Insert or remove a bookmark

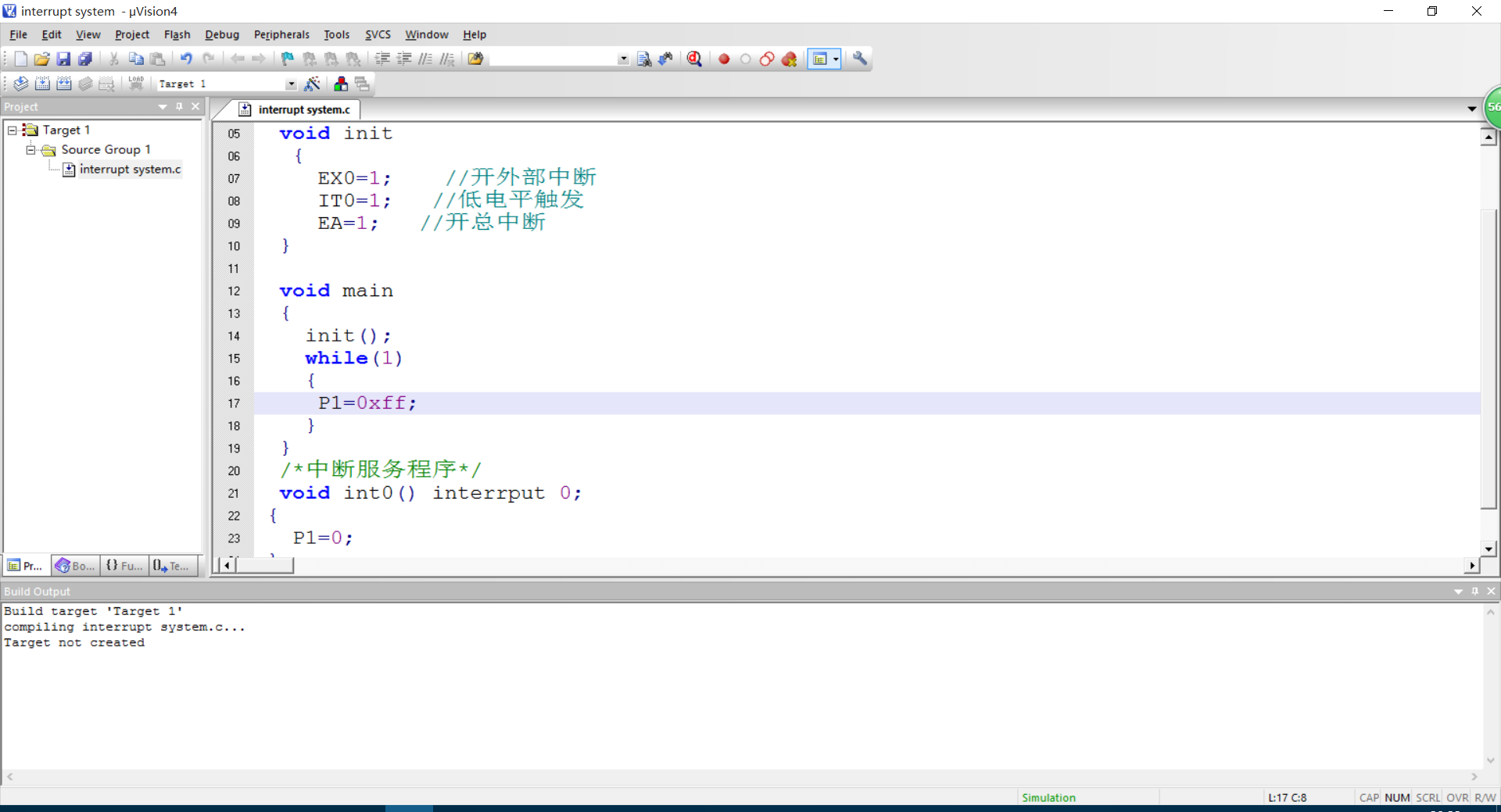pos(288,59)
